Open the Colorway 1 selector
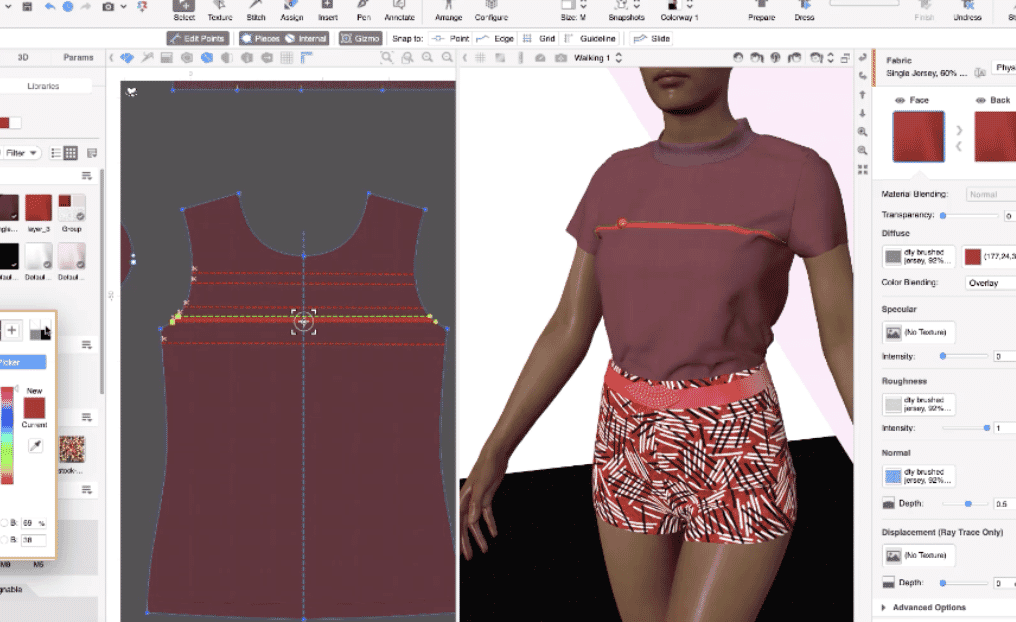 coord(689,5)
